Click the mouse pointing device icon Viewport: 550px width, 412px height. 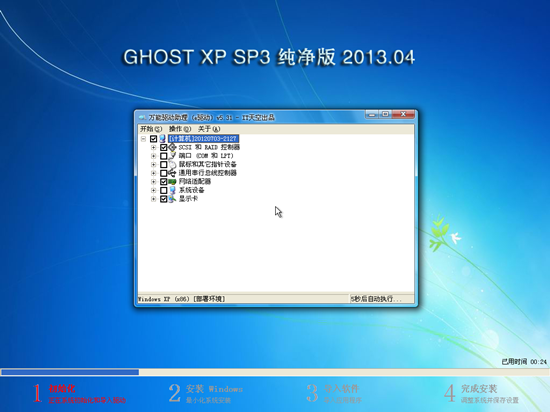[x=172, y=164]
